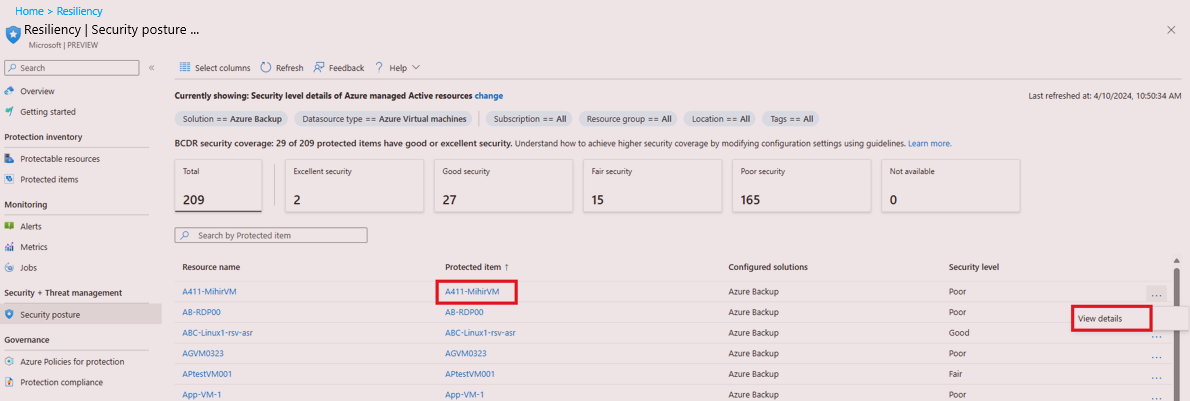This screenshot has width=1190, height=401.
Task: Edit the Tags == All filter
Action: click(x=791, y=119)
